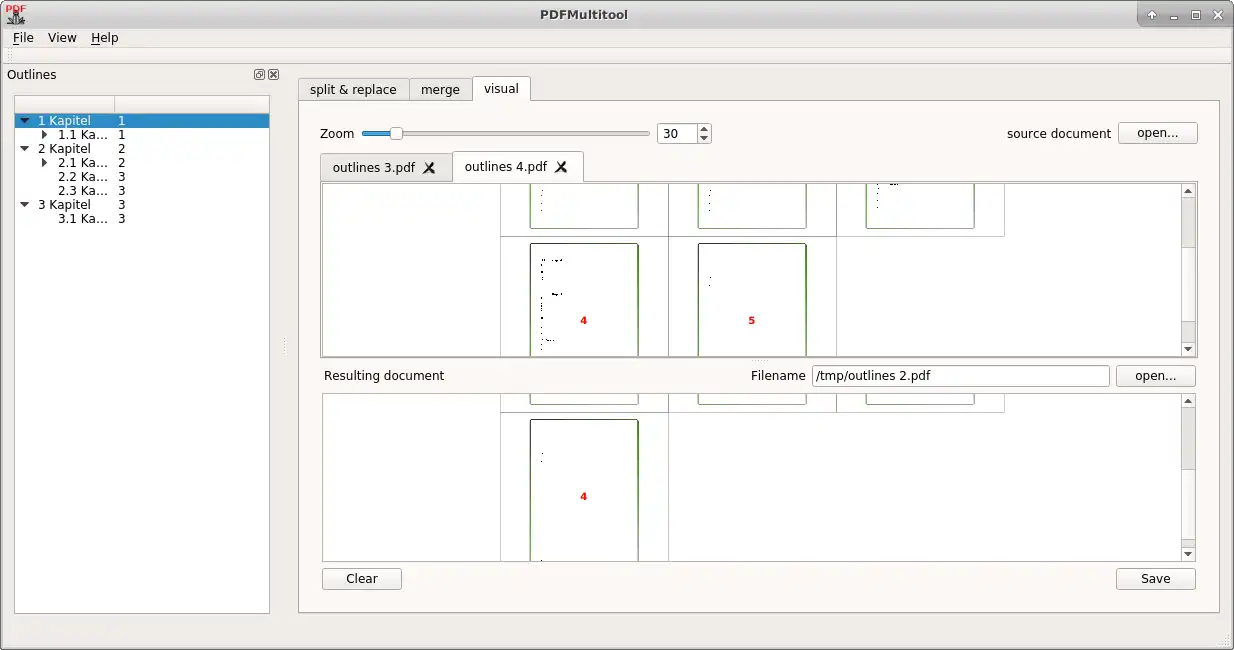
Task: Increase zoom with the spinbox up arrow
Action: 704,129
